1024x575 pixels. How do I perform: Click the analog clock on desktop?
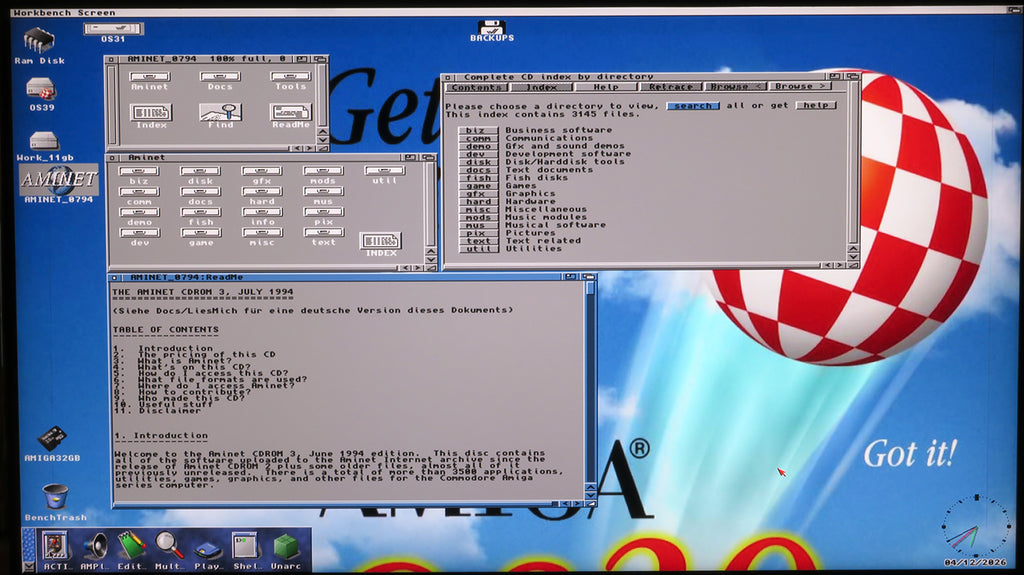pos(975,527)
